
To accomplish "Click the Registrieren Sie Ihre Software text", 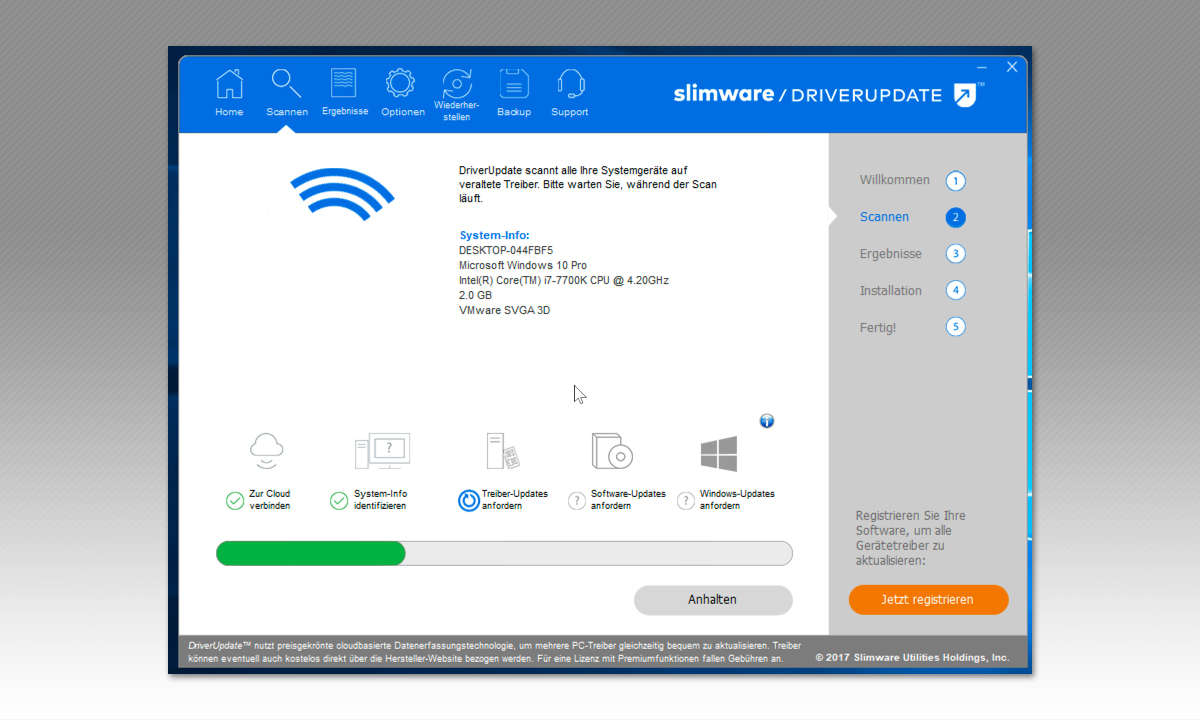I will [911, 538].
